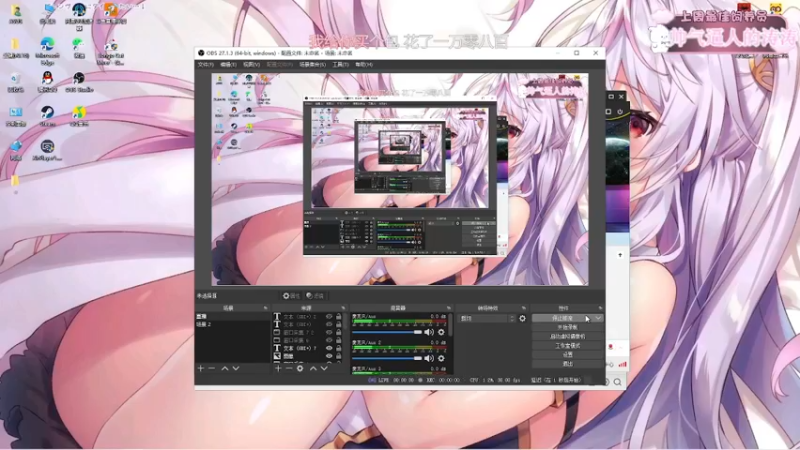Remove the selected scene with the minus icon
The width and height of the screenshot is (800, 450).
(211, 368)
